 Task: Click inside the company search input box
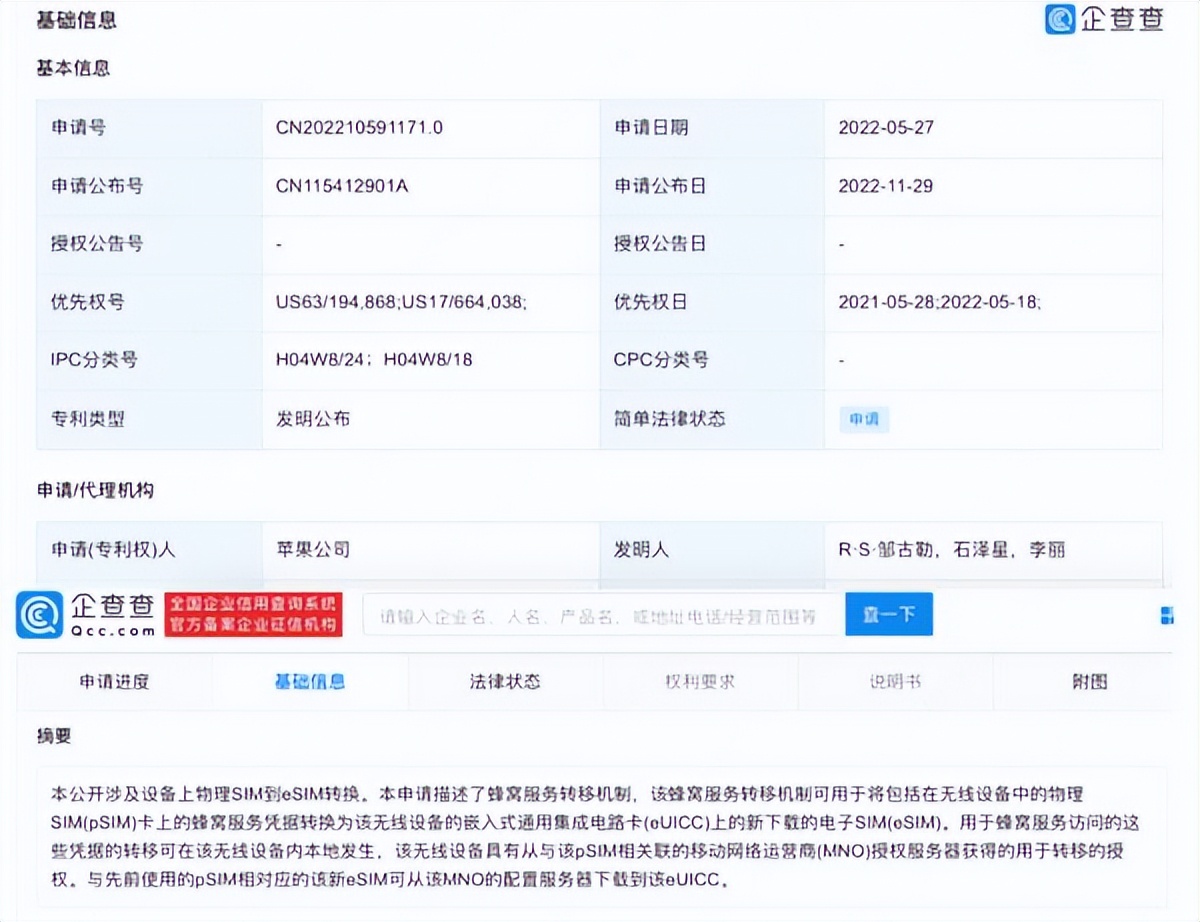pyautogui.click(x=600, y=614)
